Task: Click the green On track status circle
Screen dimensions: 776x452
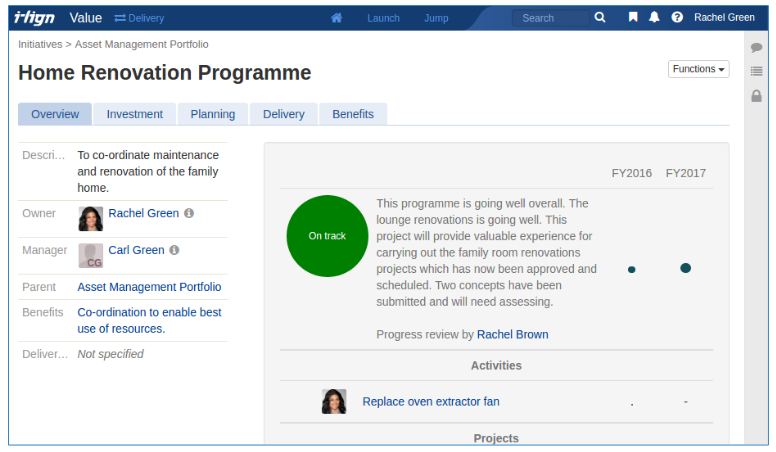Action: (x=327, y=236)
